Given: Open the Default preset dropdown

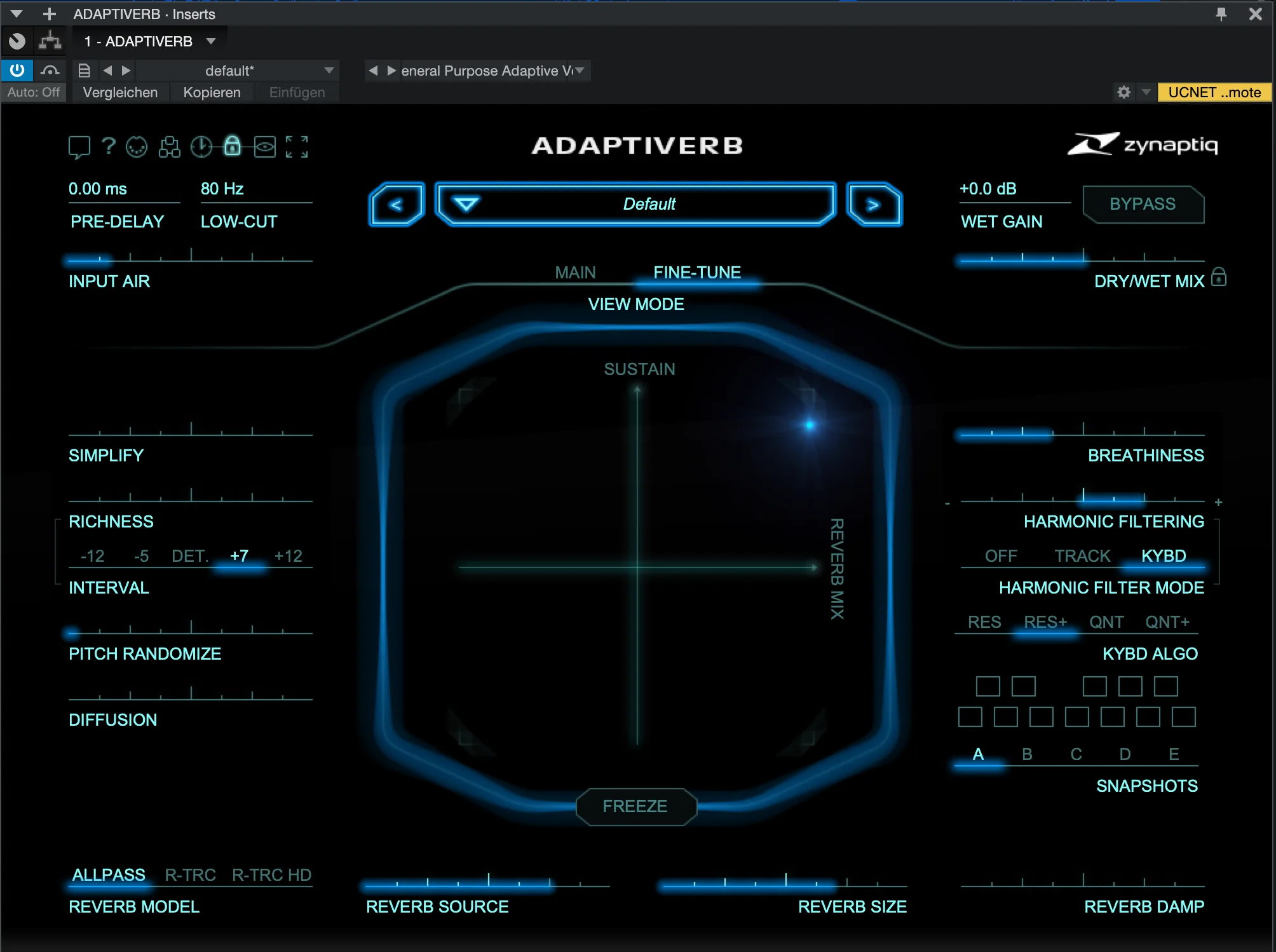Looking at the screenshot, I should (x=635, y=205).
